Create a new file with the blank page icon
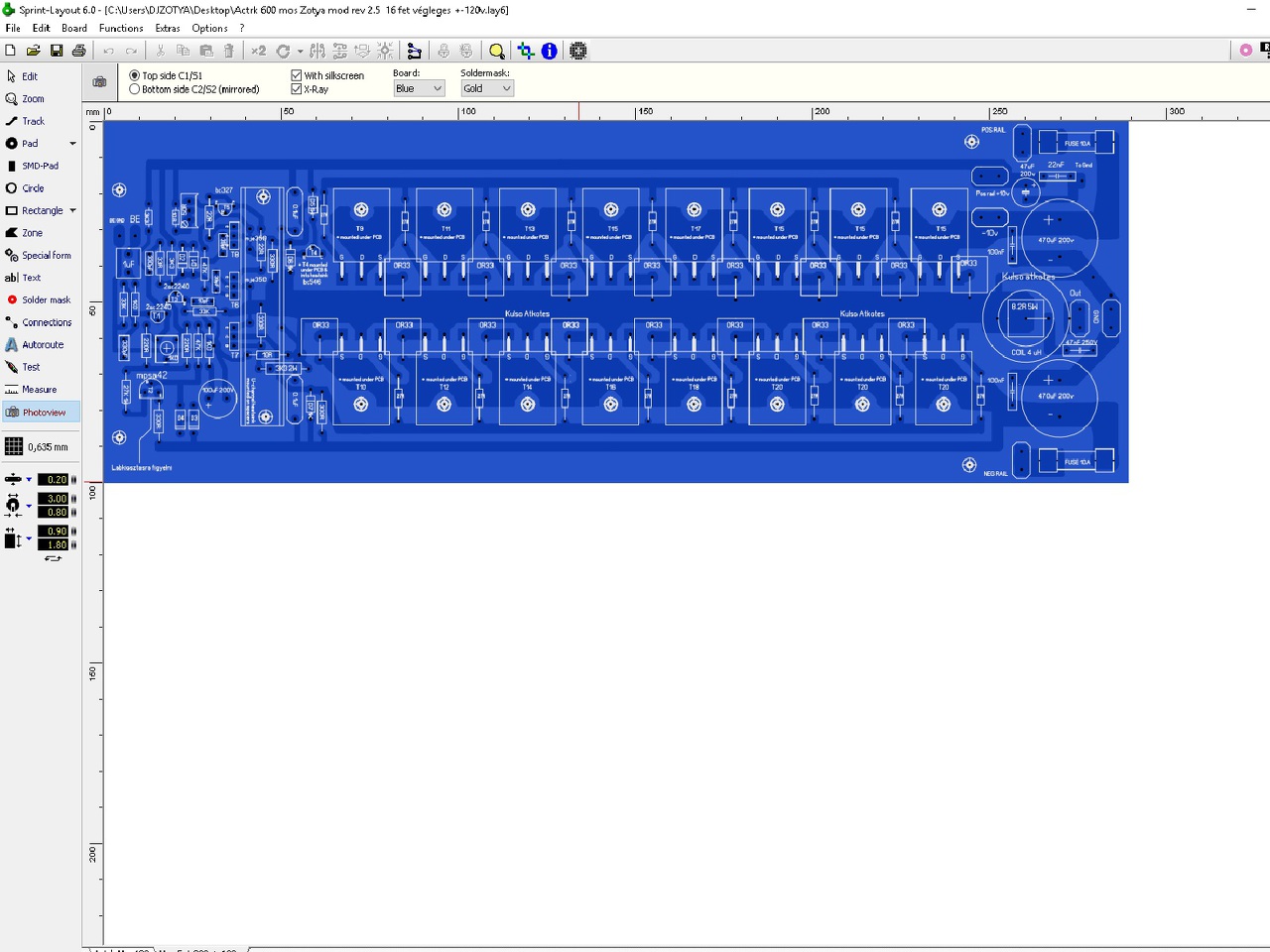Screen dimensions: 1270x952 10,51
